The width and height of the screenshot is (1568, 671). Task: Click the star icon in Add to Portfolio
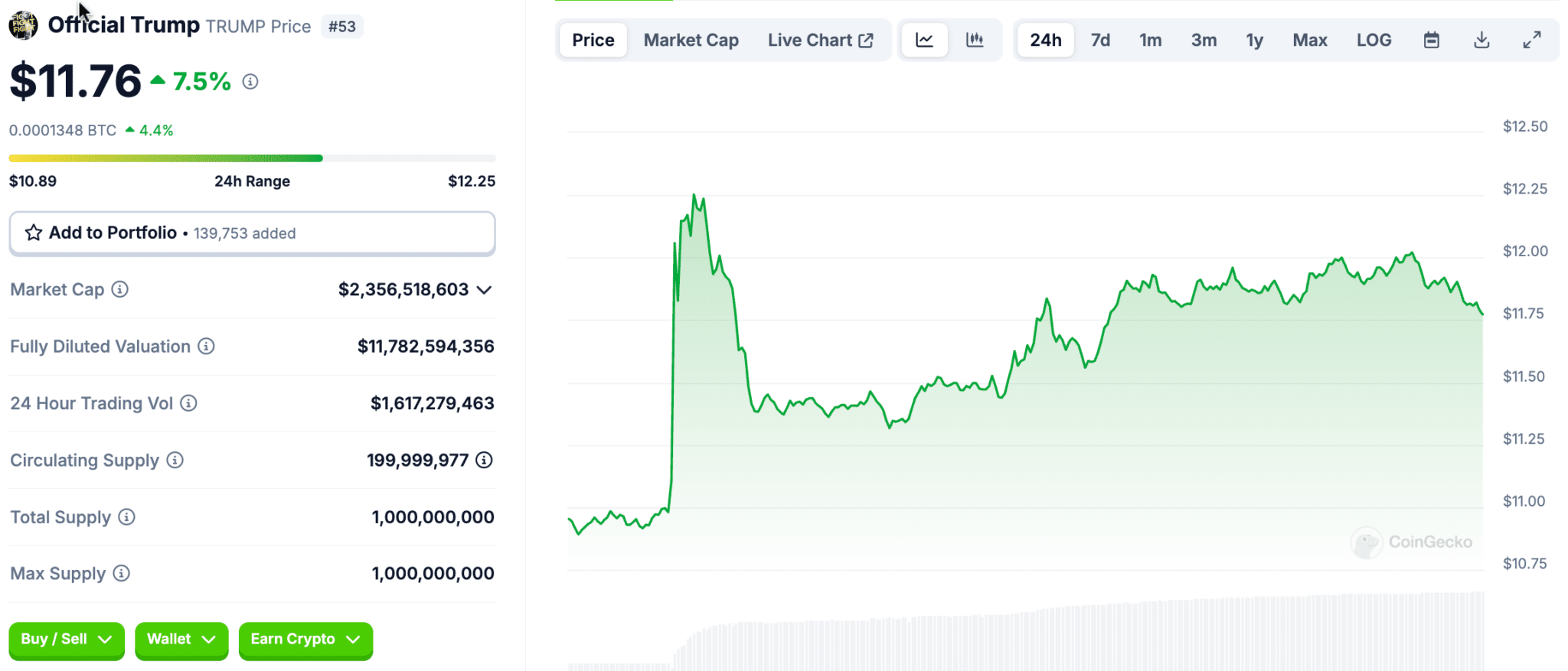pos(34,233)
